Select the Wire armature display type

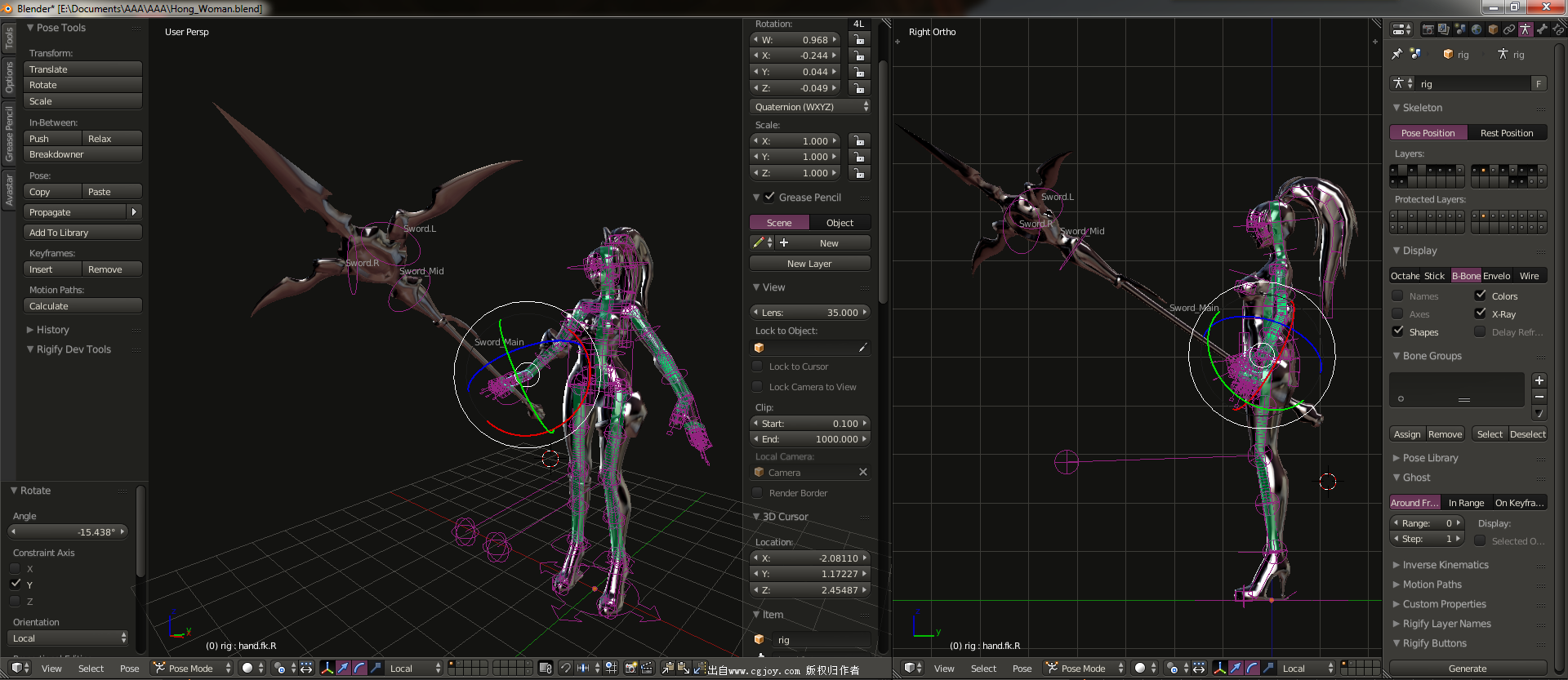point(1529,276)
